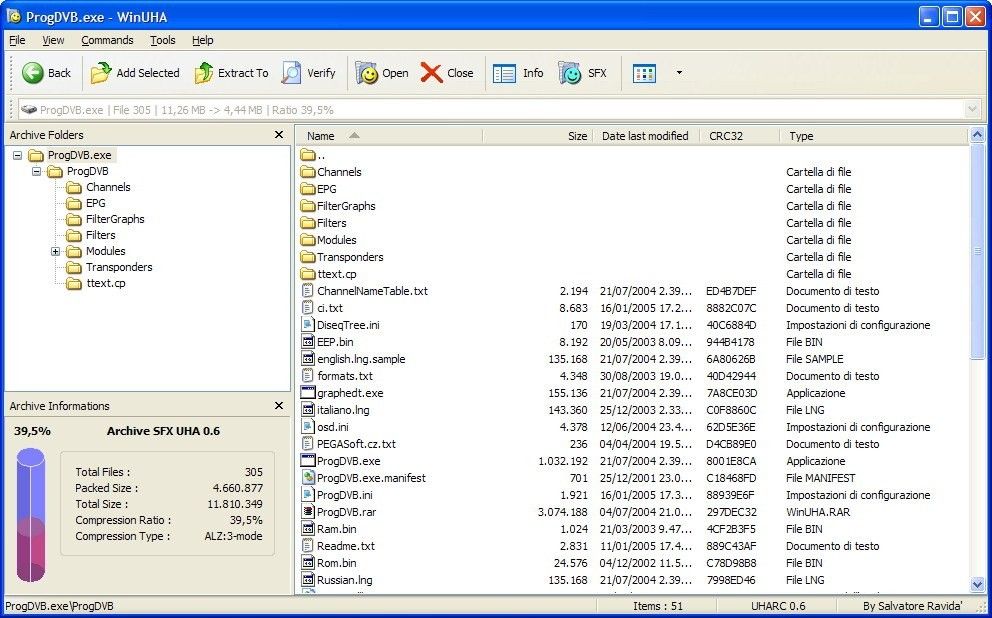Click the Extract To icon
This screenshot has width=992, height=618.
pyautogui.click(x=203, y=72)
